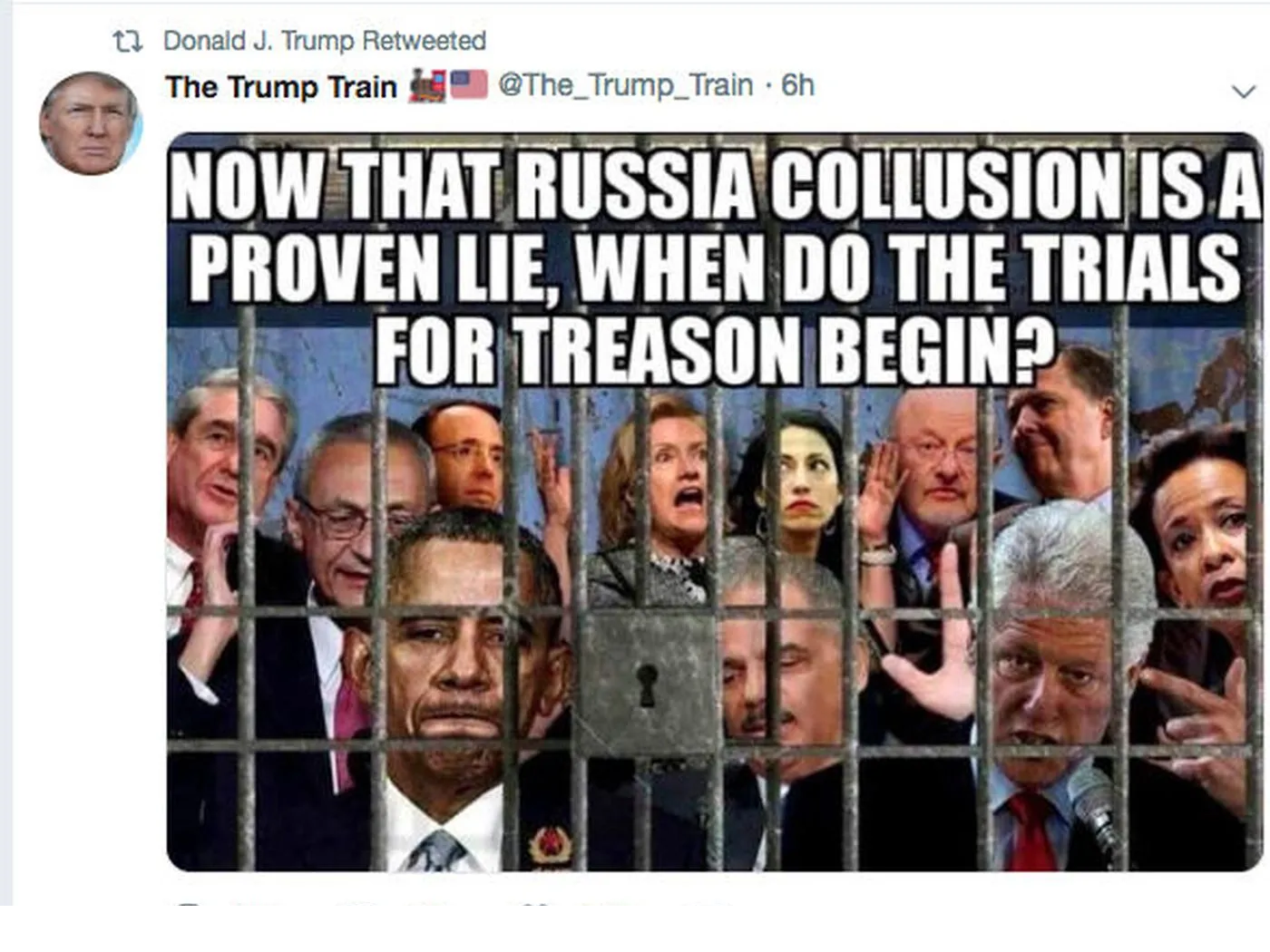Open the tweet via the "6h" timestamp

[x=798, y=85]
